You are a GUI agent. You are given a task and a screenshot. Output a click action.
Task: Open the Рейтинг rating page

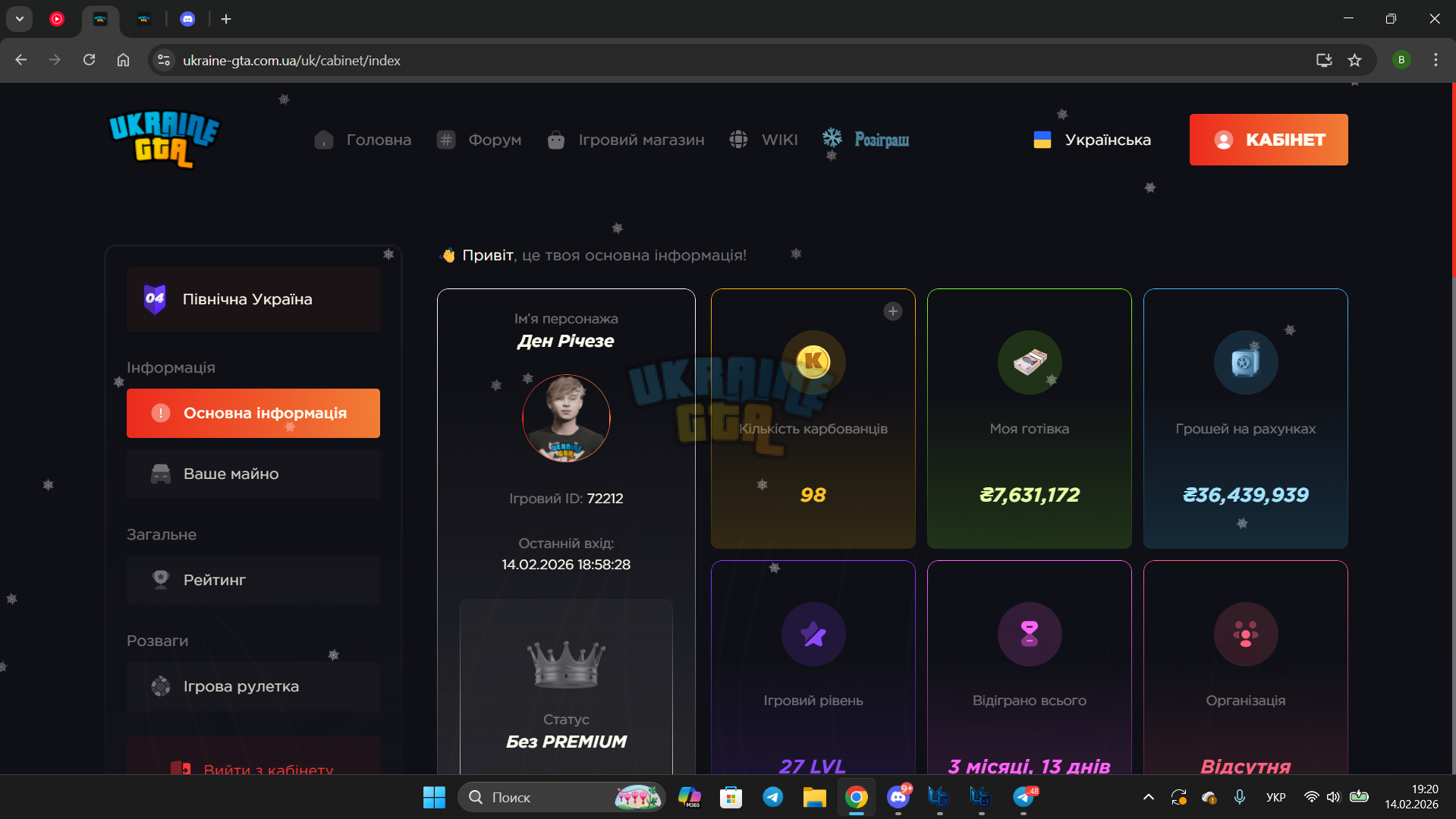(x=253, y=580)
